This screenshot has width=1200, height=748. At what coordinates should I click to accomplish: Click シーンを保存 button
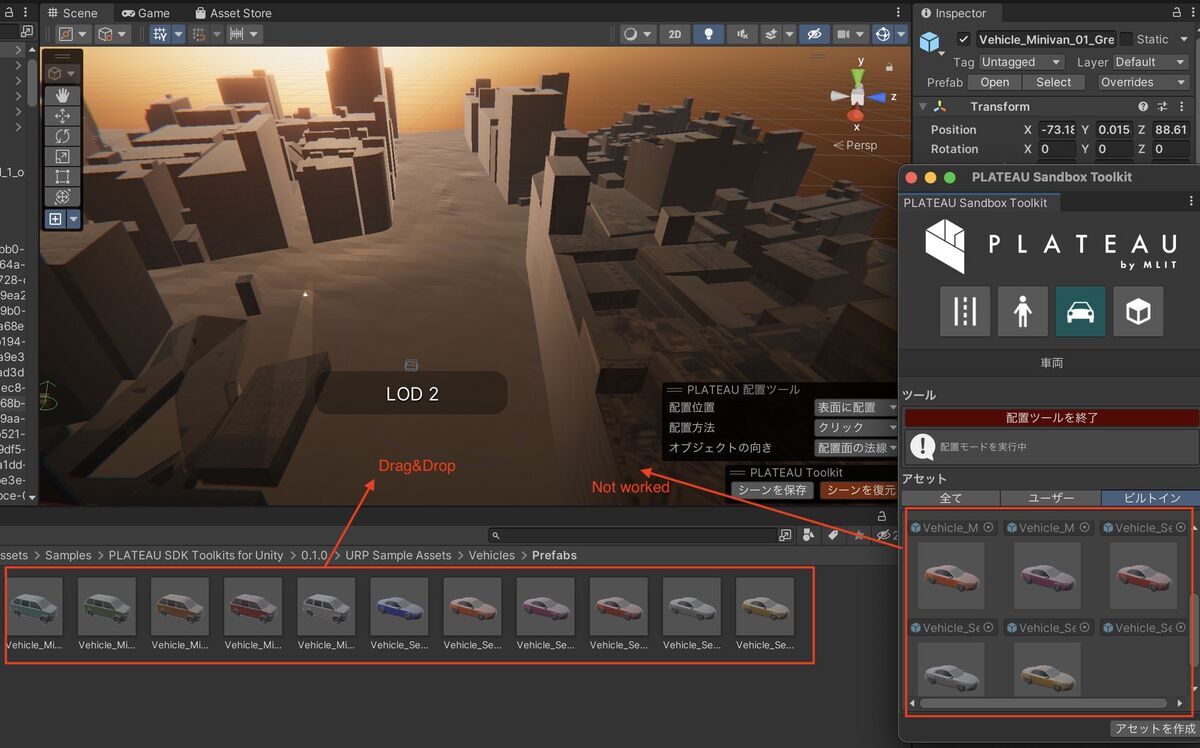772,490
